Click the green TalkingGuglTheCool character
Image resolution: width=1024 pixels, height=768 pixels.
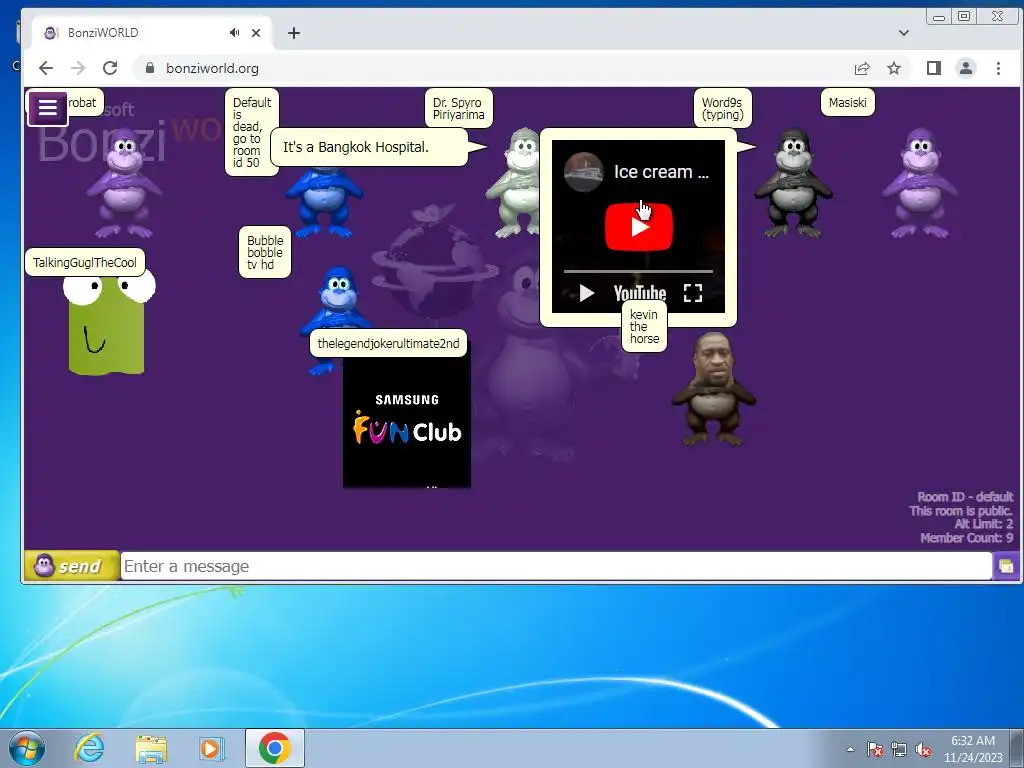[108, 325]
